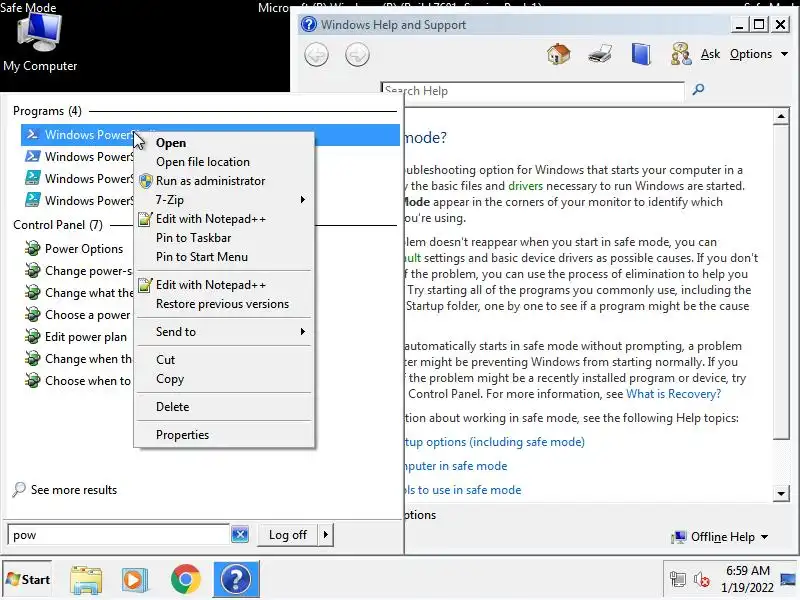Open Windows Explorer from taskbar
The image size is (800, 600).
pyautogui.click(x=86, y=579)
